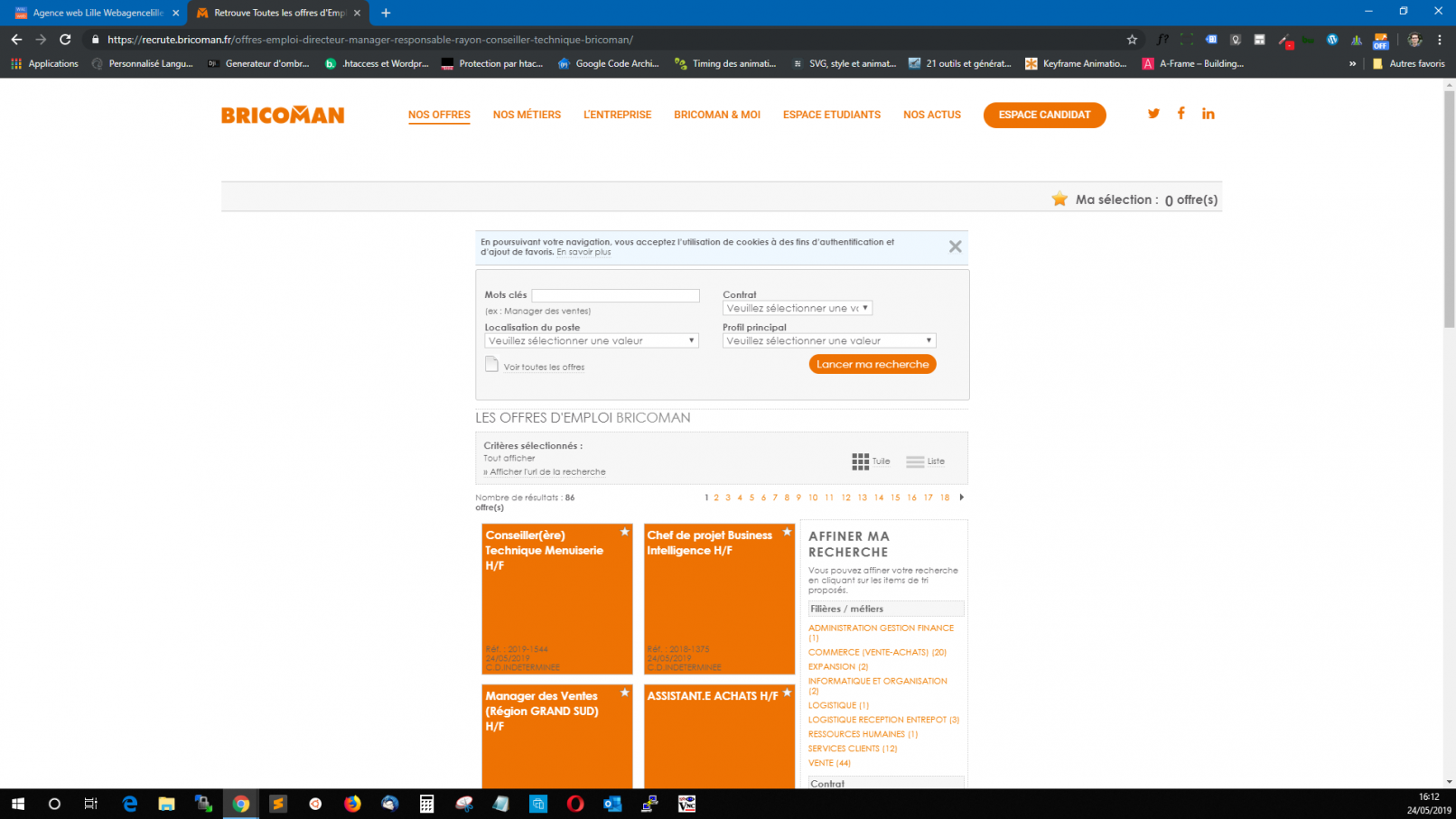Go to next results page arrow
The height and width of the screenshot is (819, 1456).
click(961, 498)
